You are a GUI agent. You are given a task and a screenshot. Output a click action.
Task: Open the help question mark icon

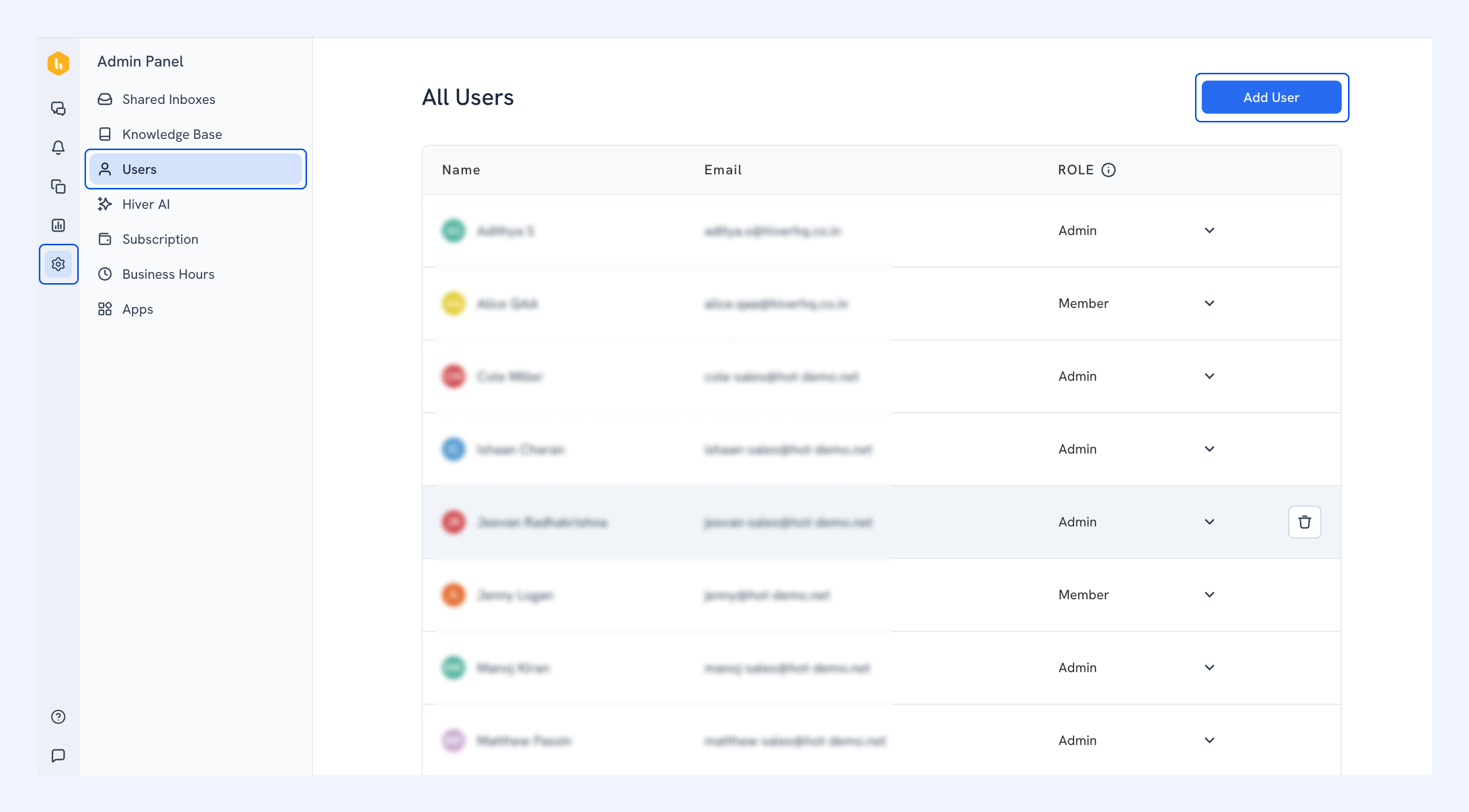coord(58,717)
